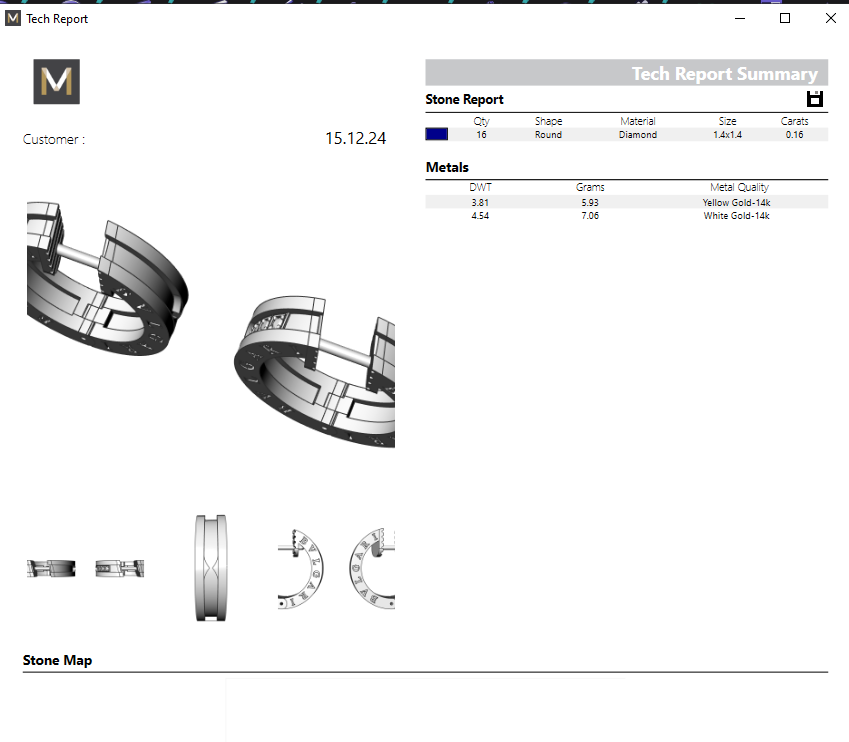Select the second small side-view ring thumbnail
The width and height of the screenshot is (849, 742).
pos(120,568)
